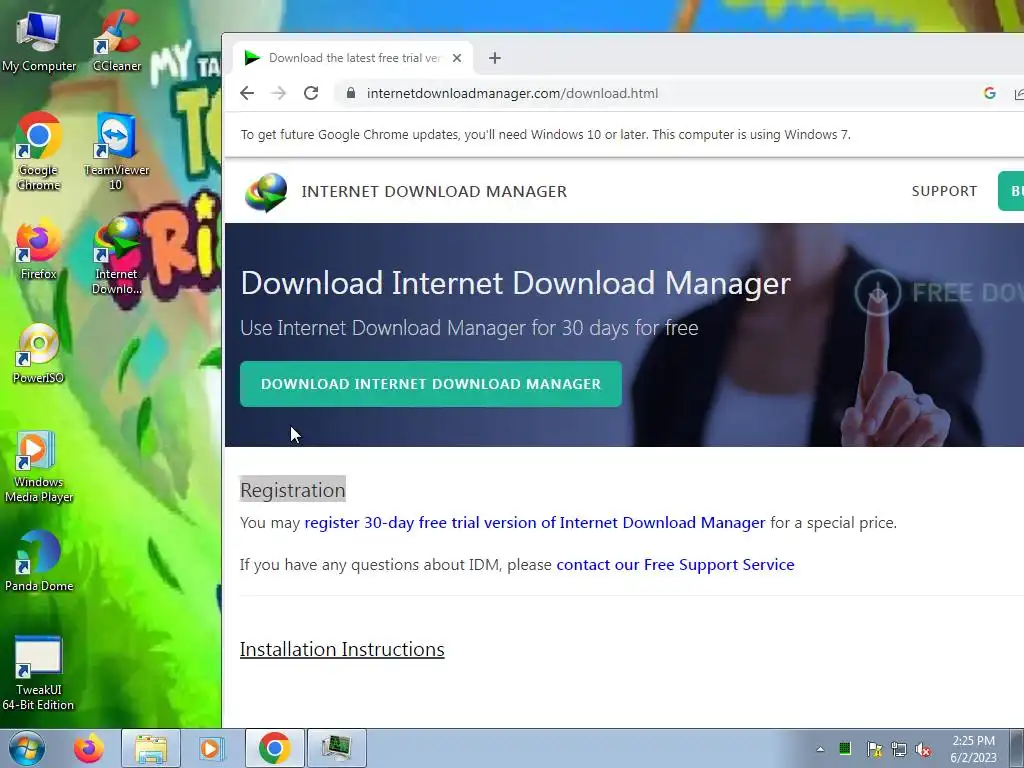Screen dimensions: 1024x768
Task: Switch to Chrome in the taskbar
Action: pos(274,748)
